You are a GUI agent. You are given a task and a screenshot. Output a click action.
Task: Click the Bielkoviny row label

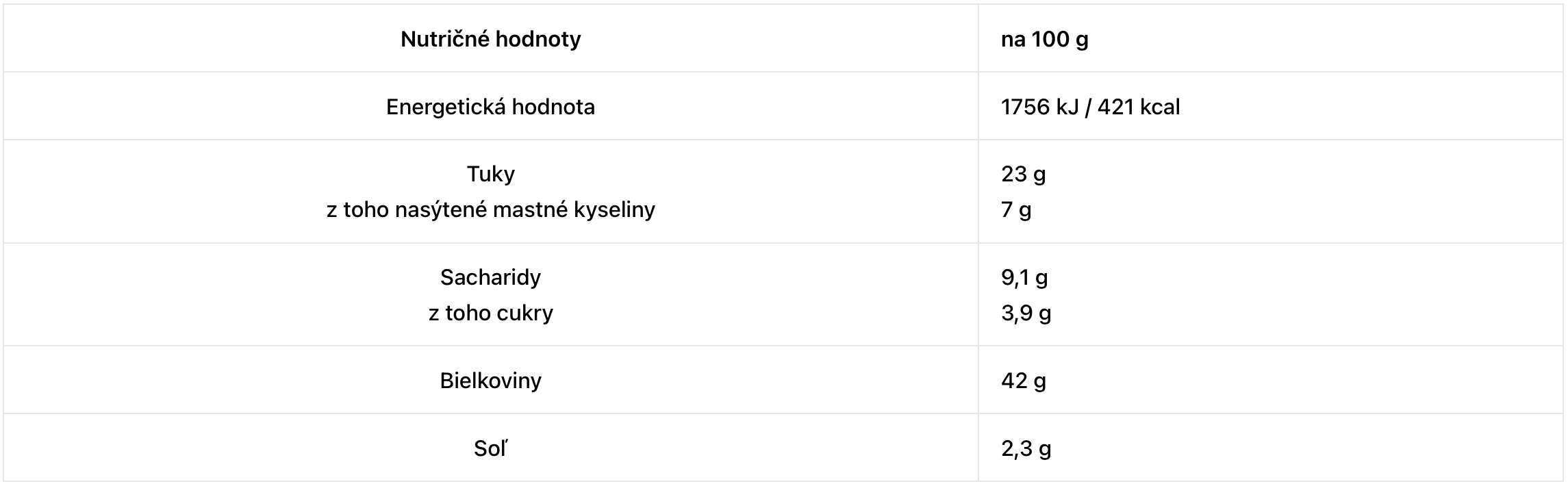(x=490, y=380)
